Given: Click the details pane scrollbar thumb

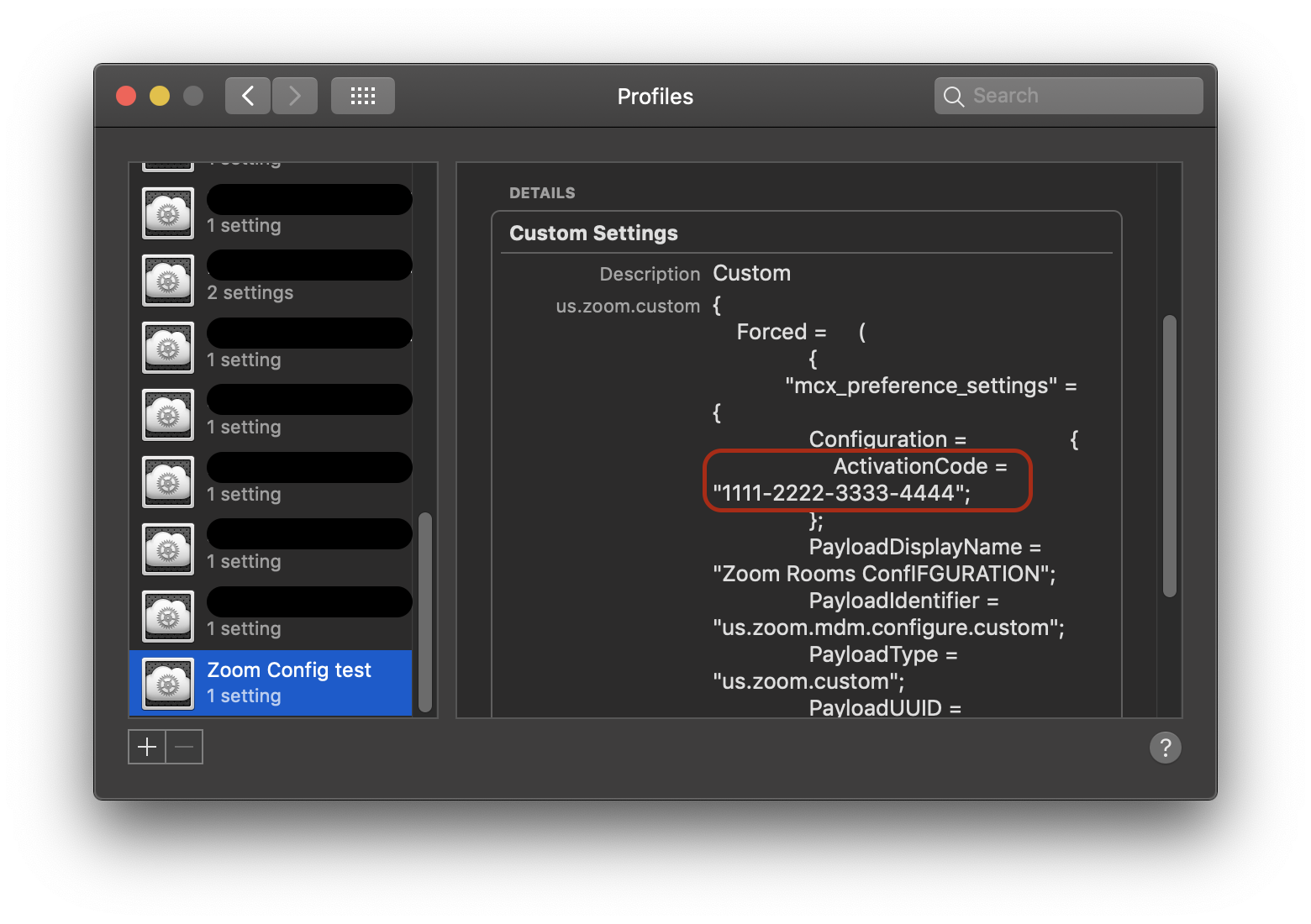Looking at the screenshot, I should tap(1169, 455).
